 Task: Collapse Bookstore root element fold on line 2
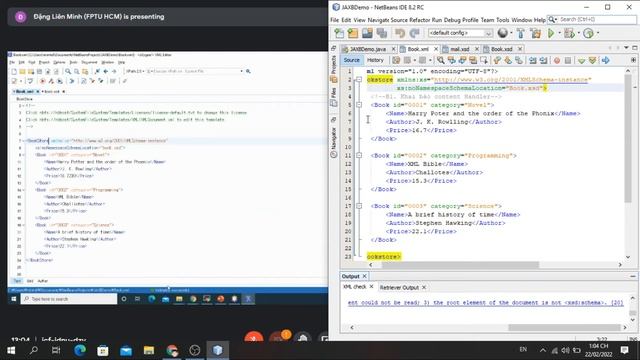pyautogui.click(x=359, y=80)
